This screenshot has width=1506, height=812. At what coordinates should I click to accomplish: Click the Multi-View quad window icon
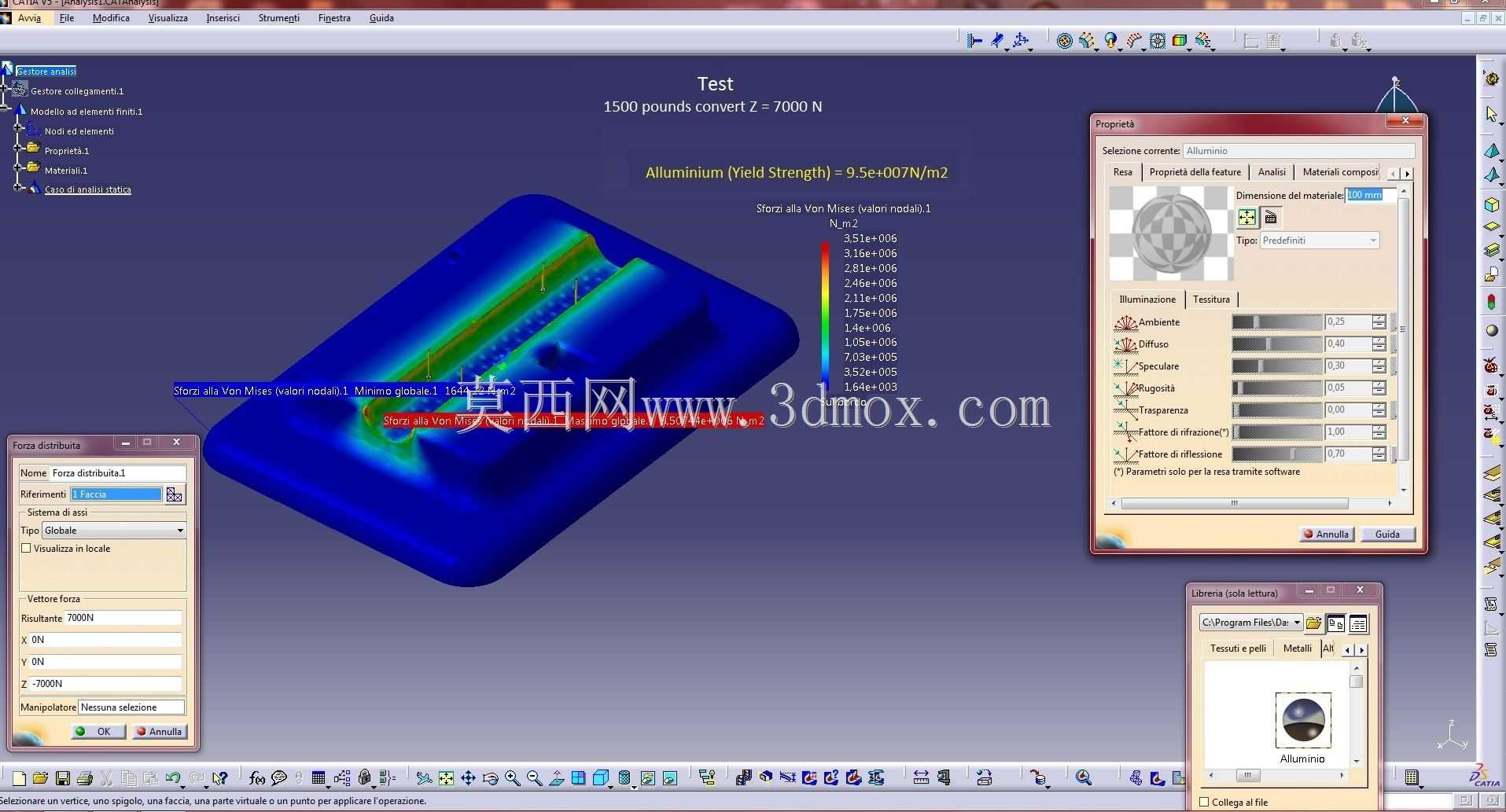click(579, 778)
